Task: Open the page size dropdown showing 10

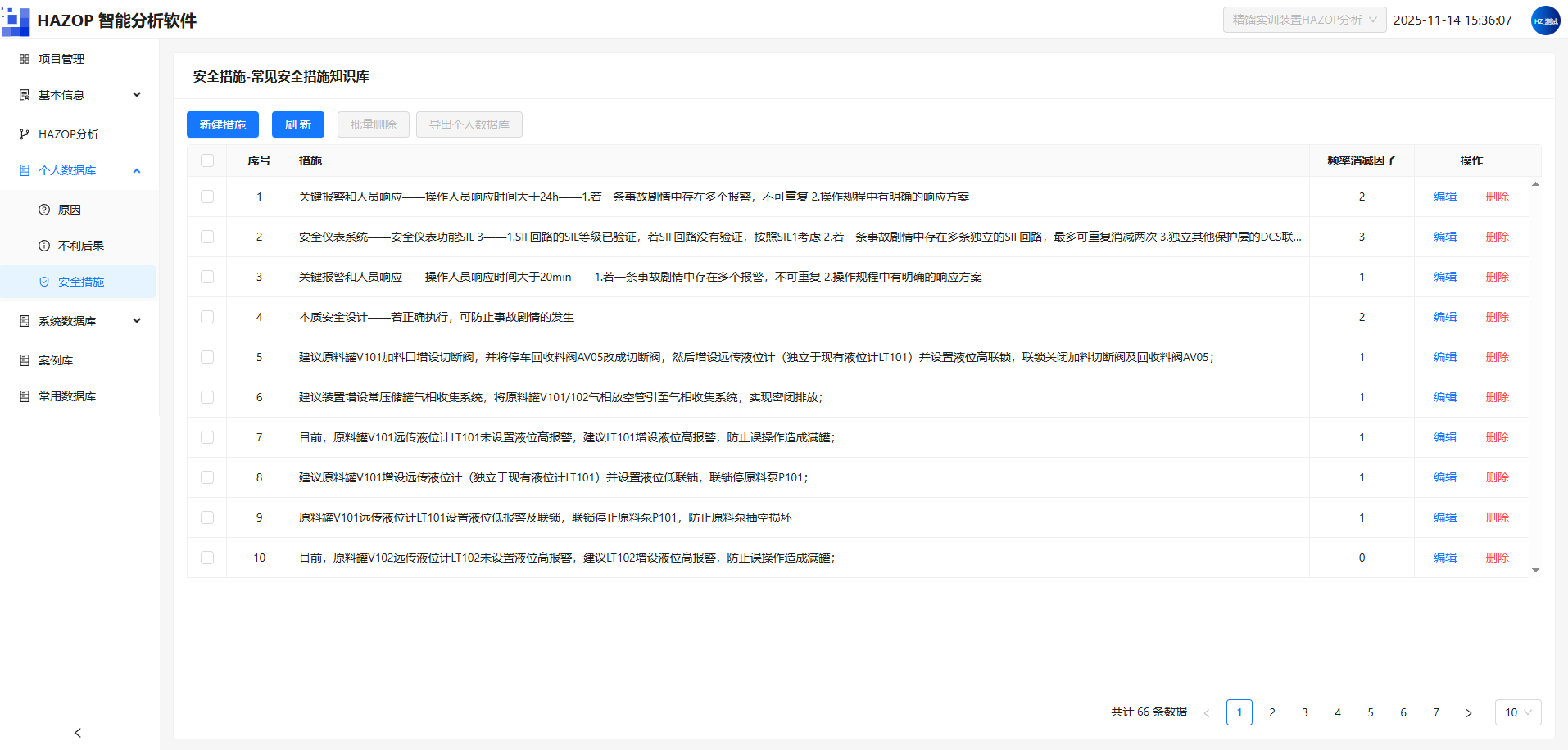Action: (x=1518, y=712)
